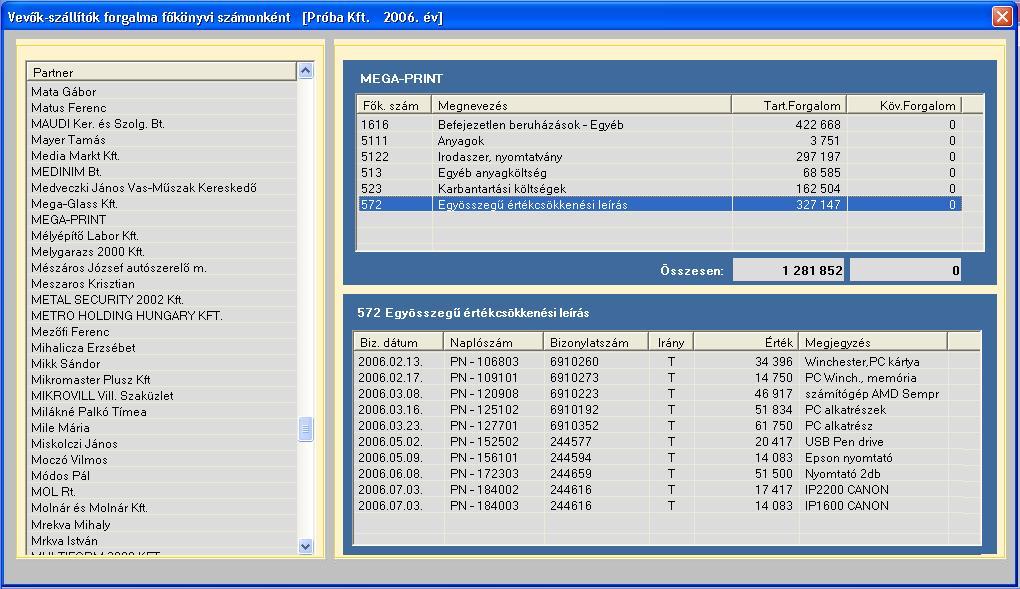
Task: Click the Tart.Forgalom column header
Action: (789, 105)
